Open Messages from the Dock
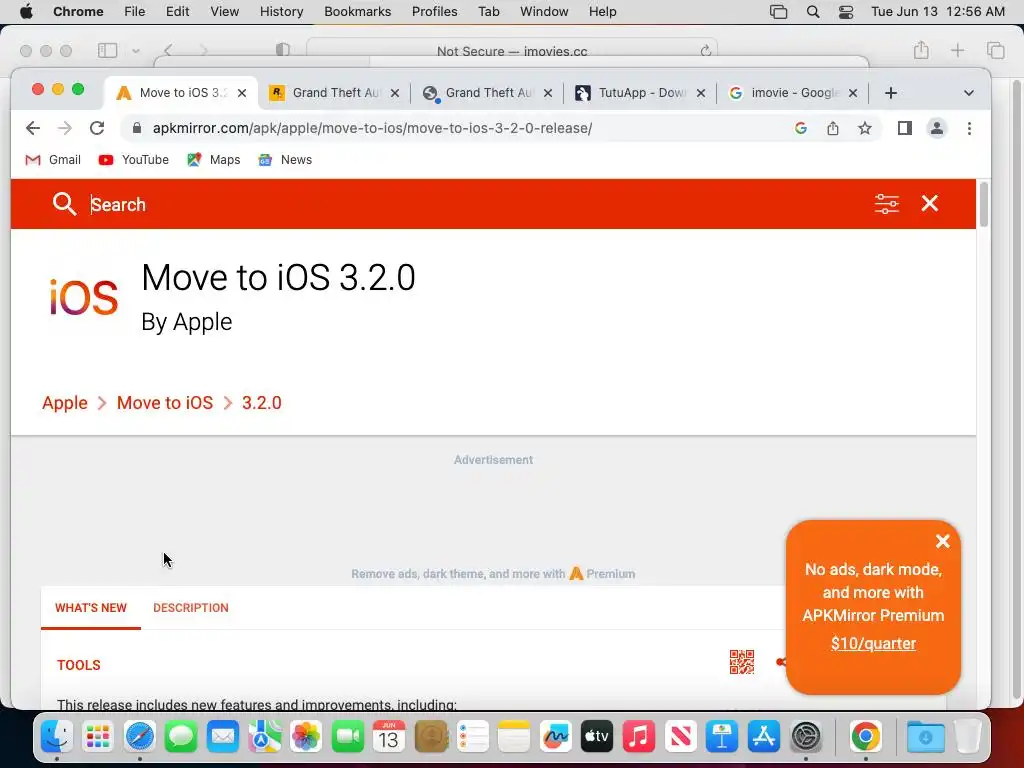1024x768 pixels. pos(181,737)
